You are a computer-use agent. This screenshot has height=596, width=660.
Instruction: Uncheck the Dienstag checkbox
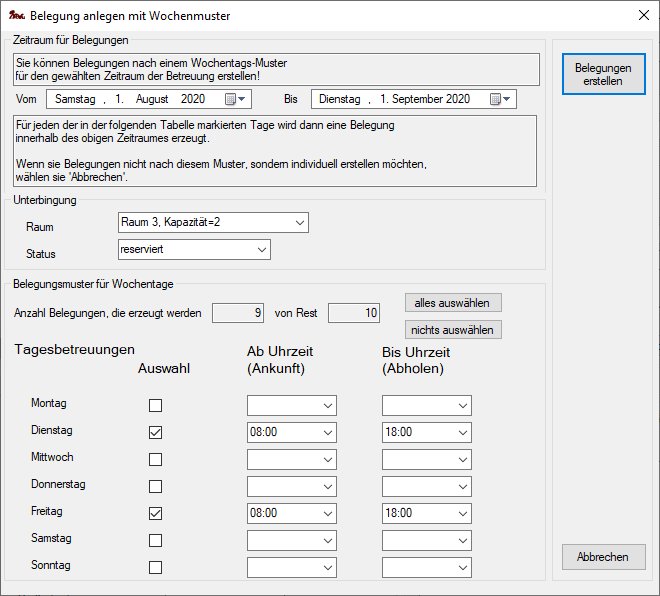click(x=155, y=432)
